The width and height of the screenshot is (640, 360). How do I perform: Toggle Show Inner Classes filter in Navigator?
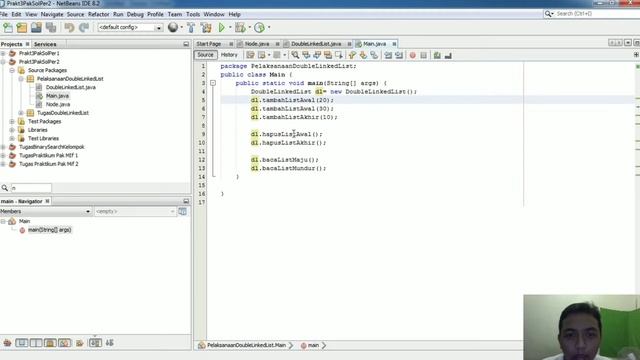(64, 343)
